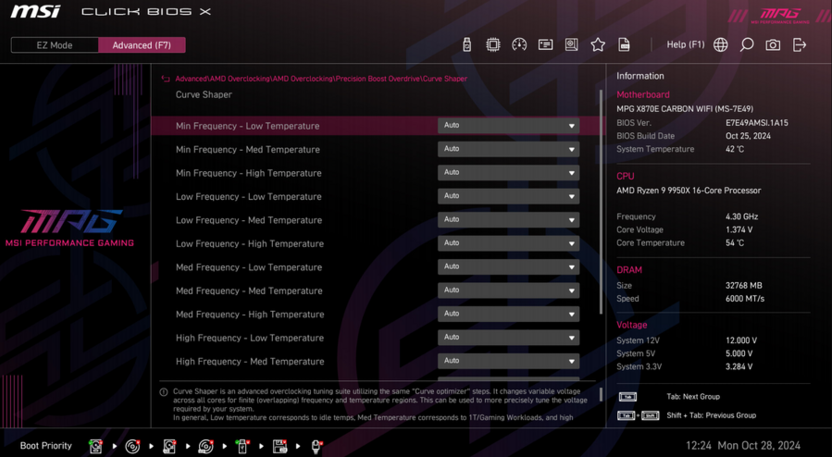Click the 1.374 V core voltage value
The width and height of the screenshot is (832, 457).
point(739,230)
